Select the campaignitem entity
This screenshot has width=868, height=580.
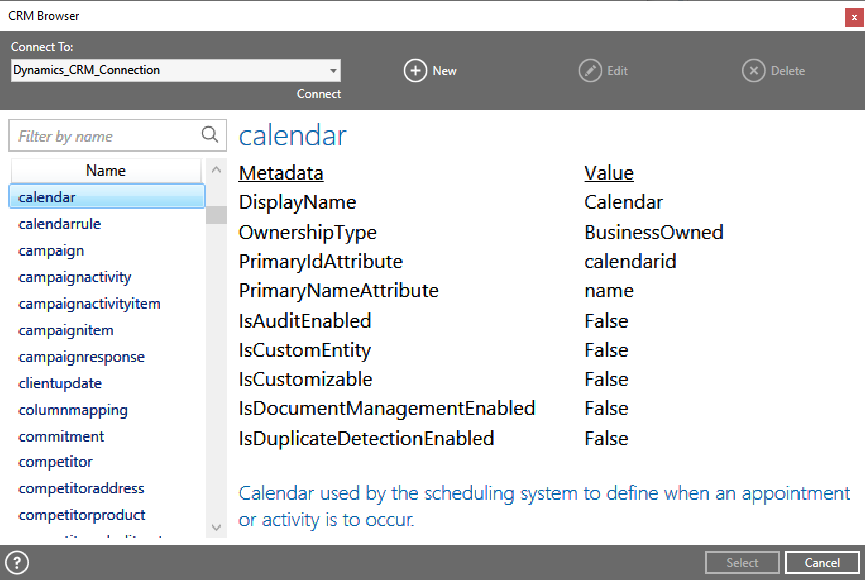click(x=65, y=330)
